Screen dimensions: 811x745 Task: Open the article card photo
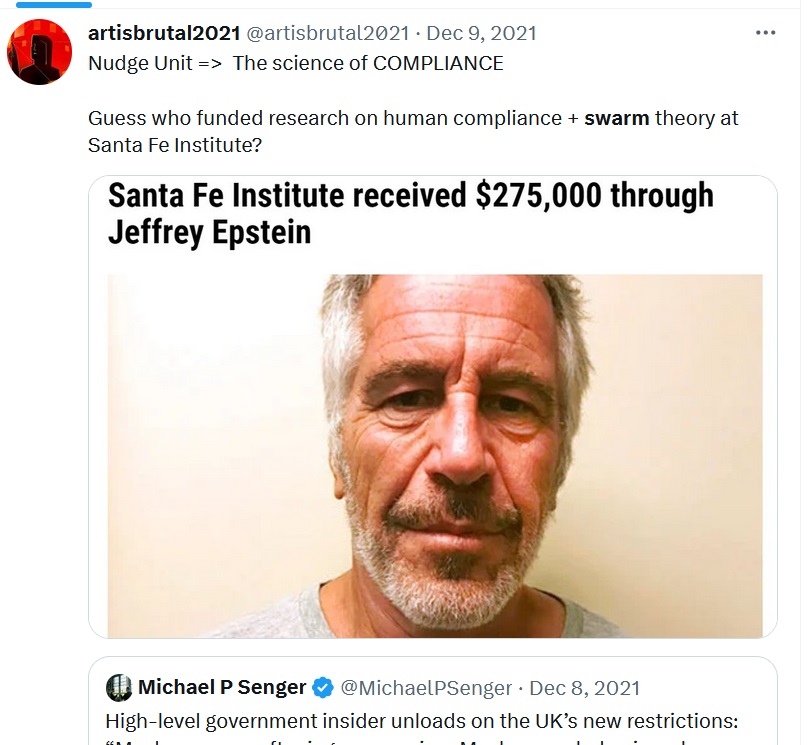tap(434, 455)
